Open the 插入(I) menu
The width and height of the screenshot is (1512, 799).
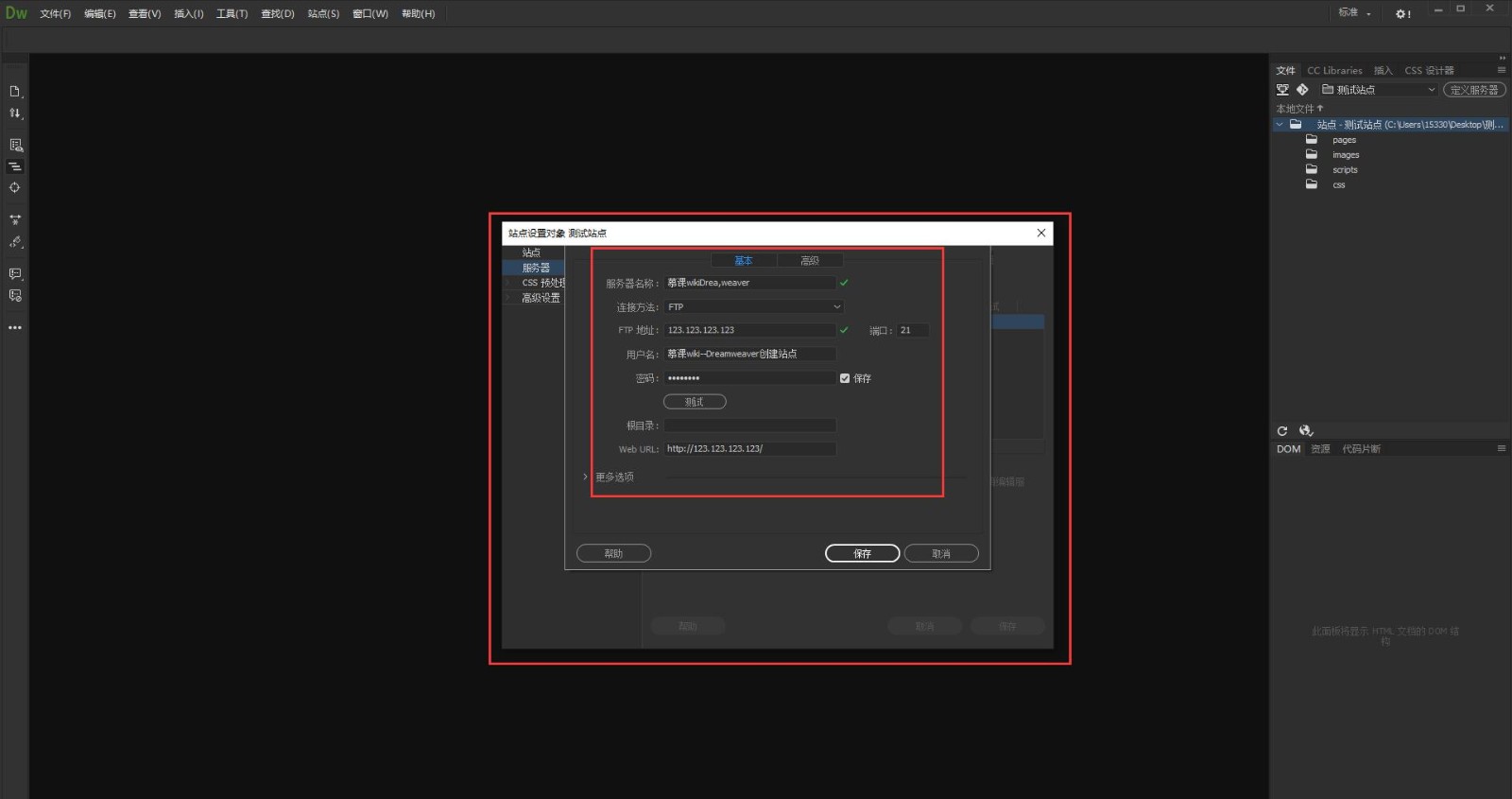point(188,13)
